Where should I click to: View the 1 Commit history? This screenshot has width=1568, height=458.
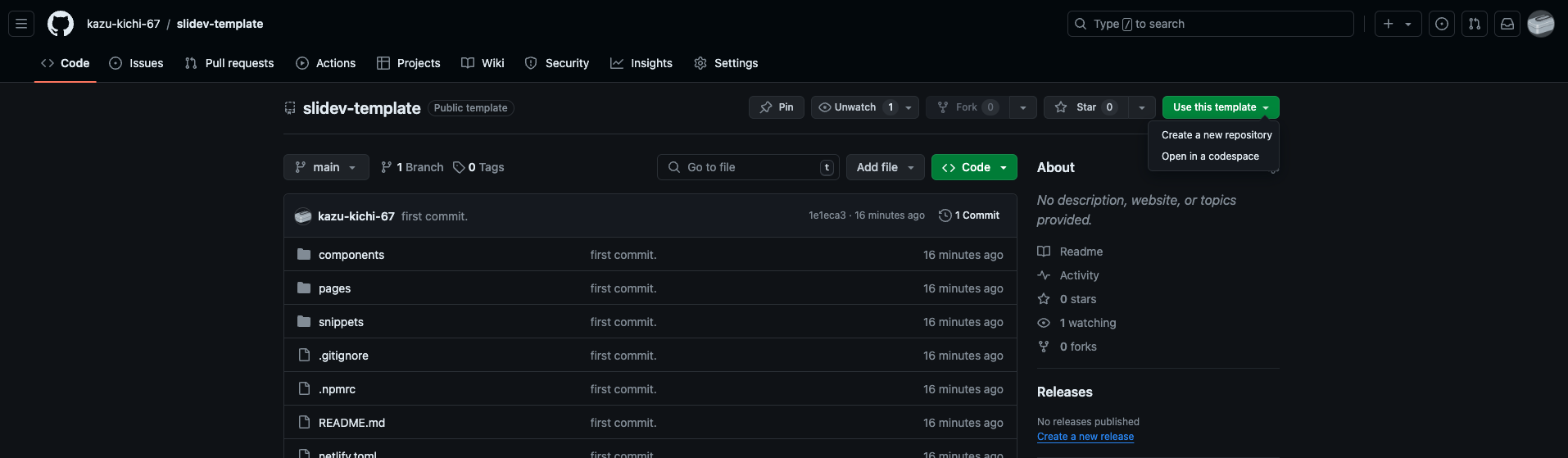(x=969, y=215)
